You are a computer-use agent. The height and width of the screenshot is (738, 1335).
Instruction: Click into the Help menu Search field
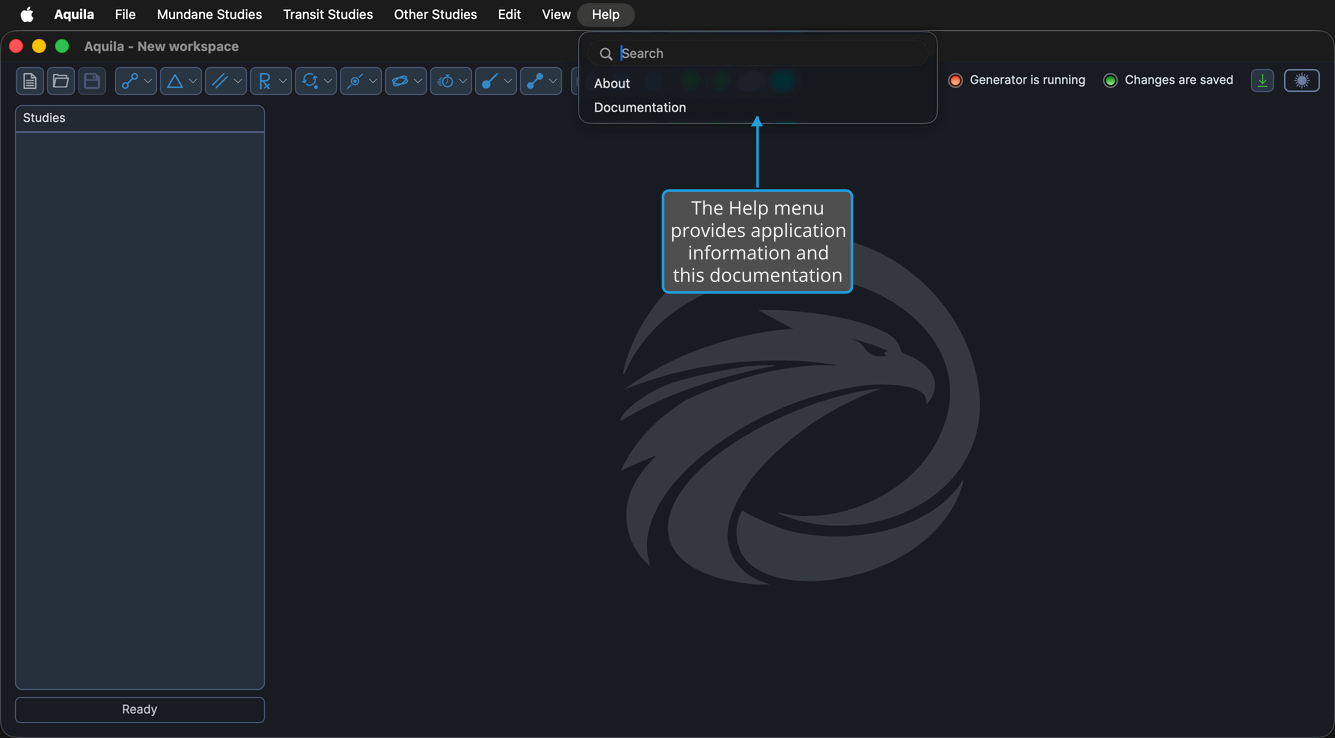[758, 53]
